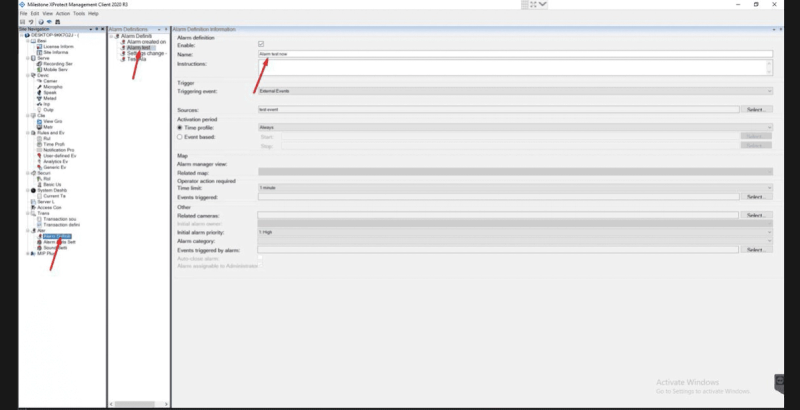The image size is (800, 410).
Task: Open the Alarm category dropdown
Action: [x=515, y=241]
